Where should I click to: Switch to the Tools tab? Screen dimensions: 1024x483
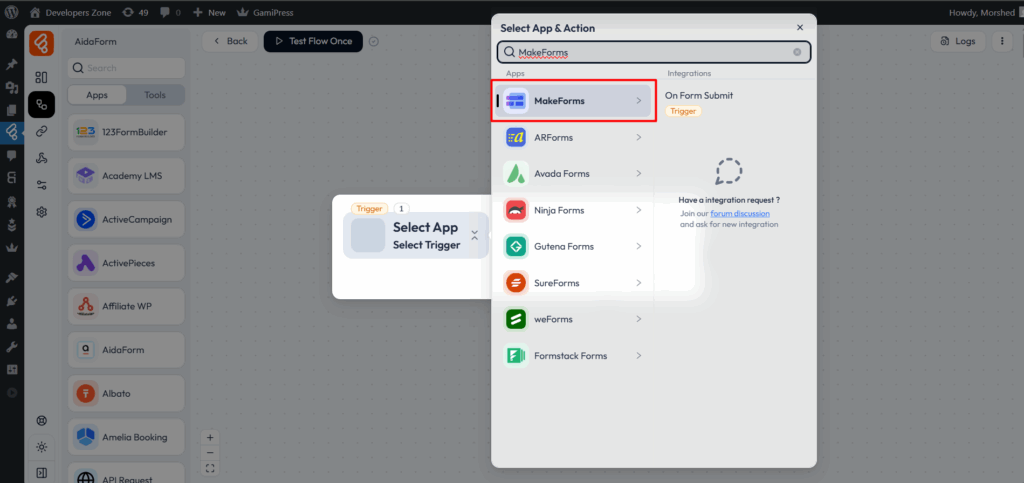click(x=155, y=95)
